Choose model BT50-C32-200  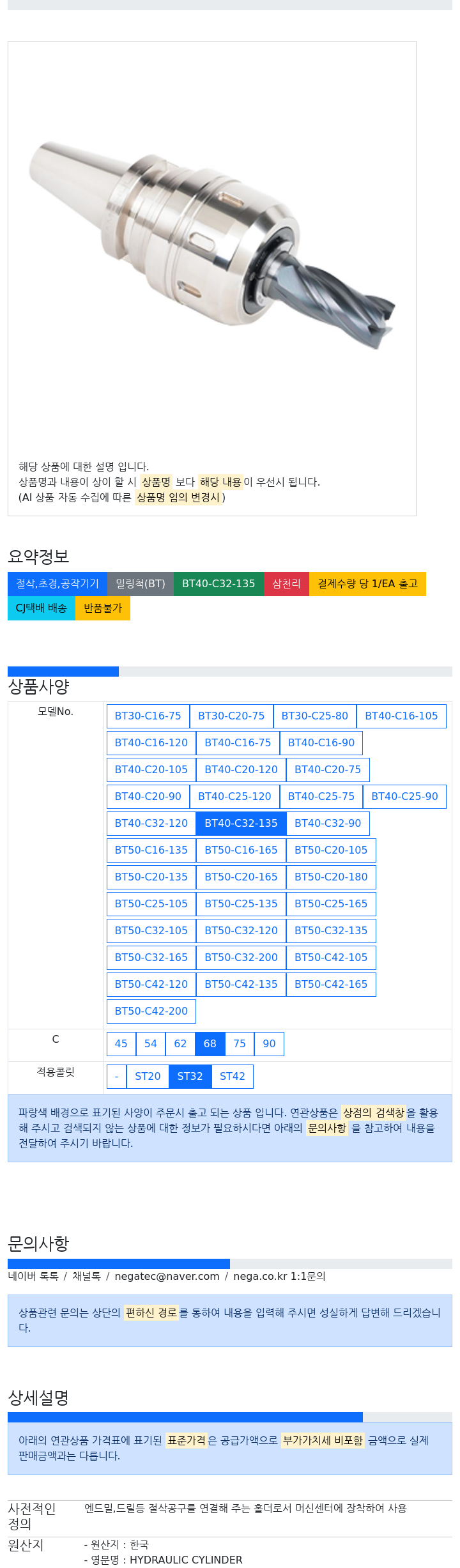tap(241, 957)
